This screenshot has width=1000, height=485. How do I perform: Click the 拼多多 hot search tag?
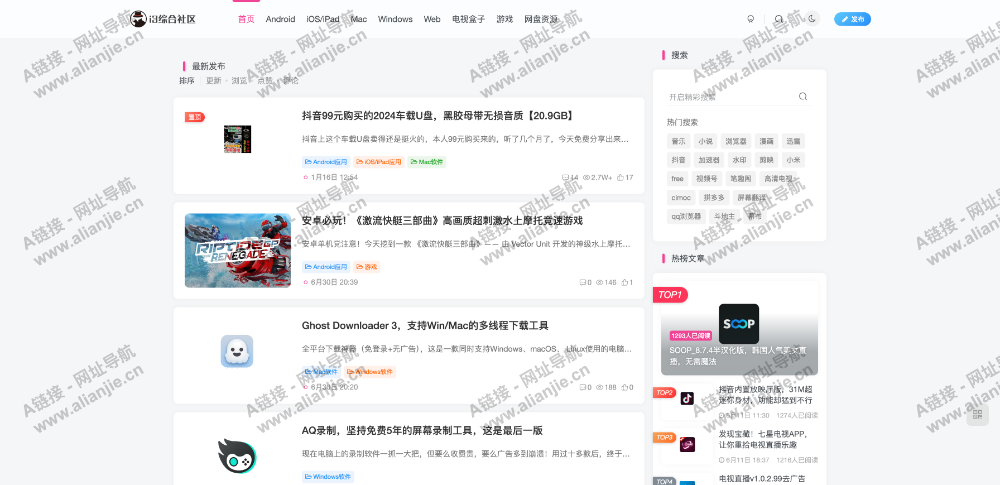(714, 198)
